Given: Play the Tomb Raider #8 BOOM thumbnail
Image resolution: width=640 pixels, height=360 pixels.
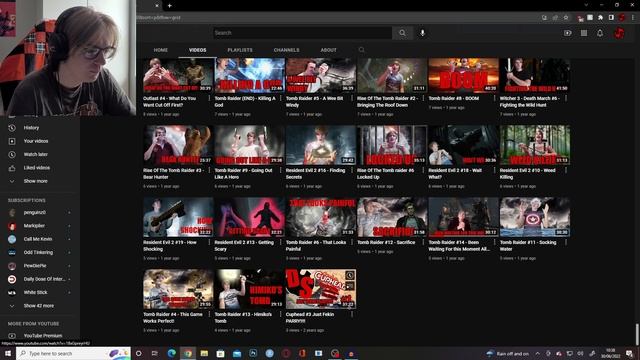Looking at the screenshot, I should [x=463, y=75].
